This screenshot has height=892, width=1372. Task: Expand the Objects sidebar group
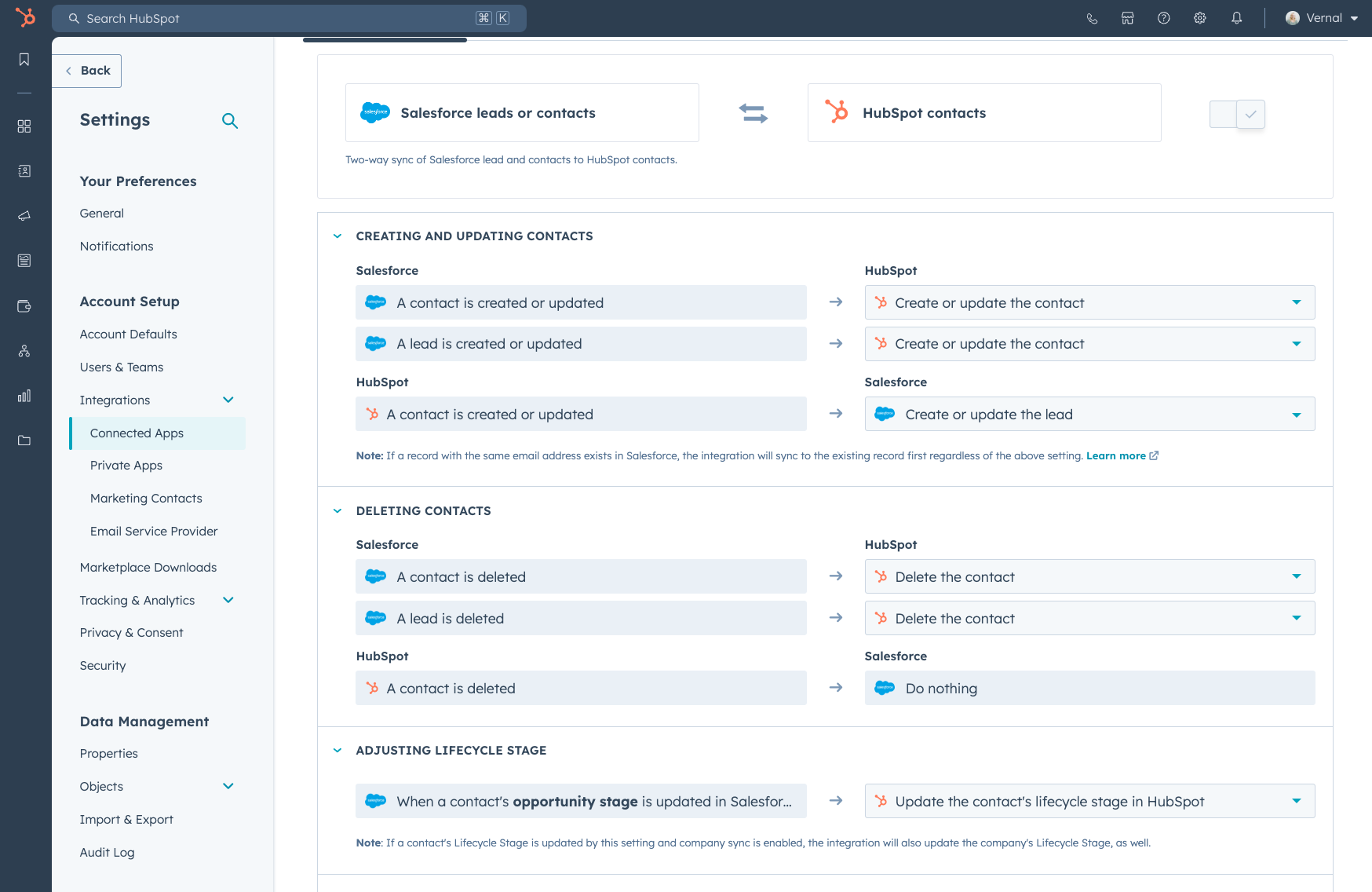click(228, 786)
